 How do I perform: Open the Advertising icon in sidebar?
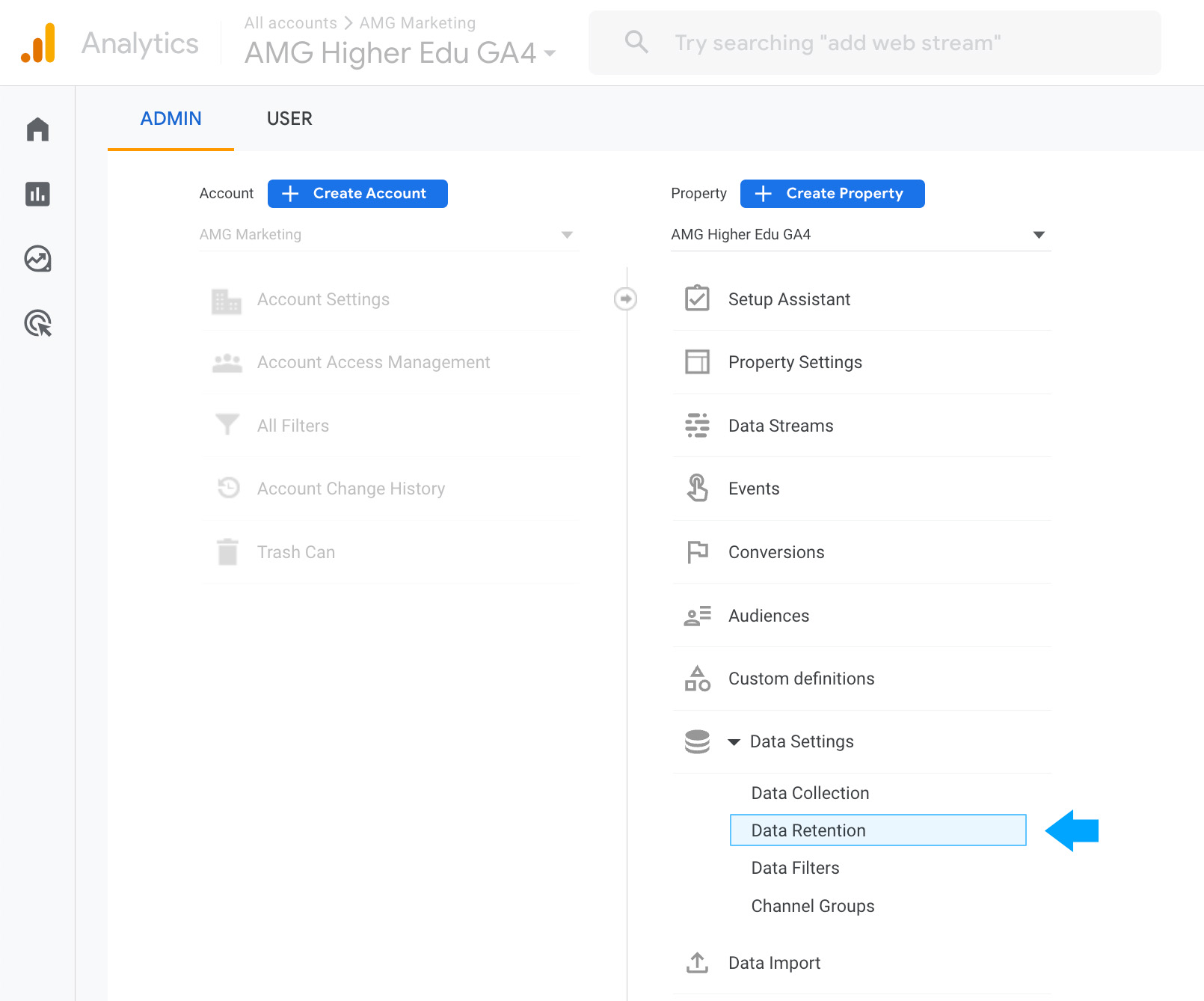coord(37,323)
